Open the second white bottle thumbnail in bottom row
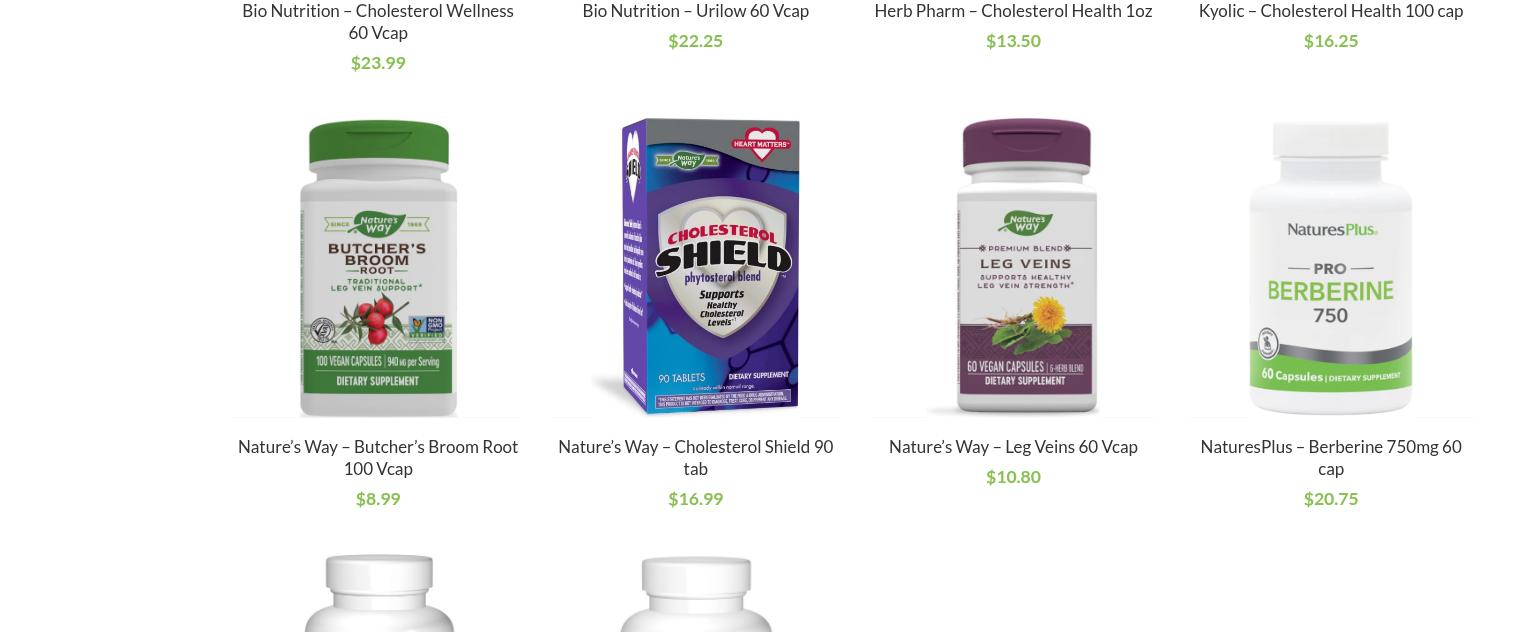The height and width of the screenshot is (632, 1530). (x=695, y=592)
